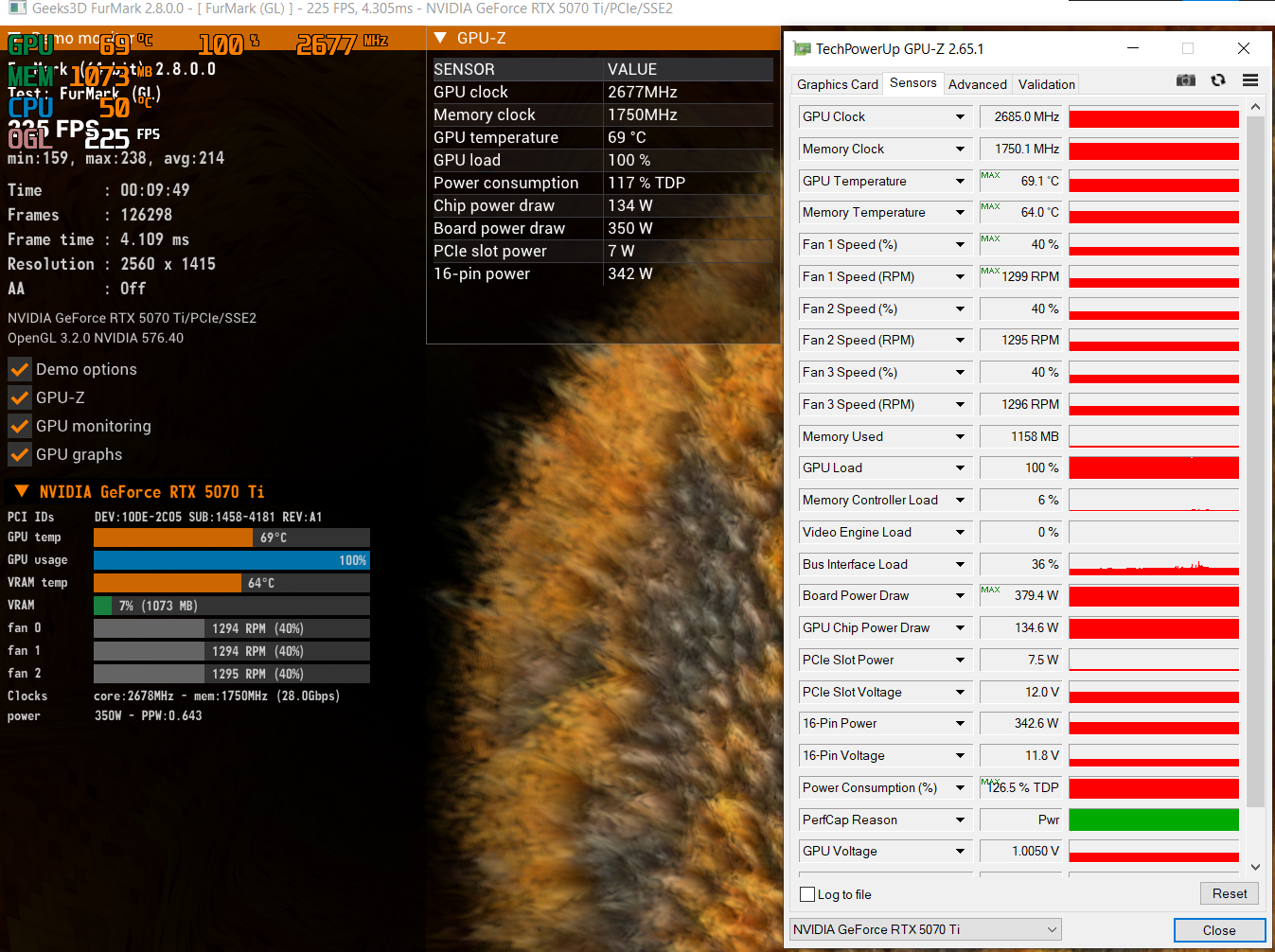
Task: Click the GPU Clock value 2685.0 MHz
Action: coord(1021,116)
